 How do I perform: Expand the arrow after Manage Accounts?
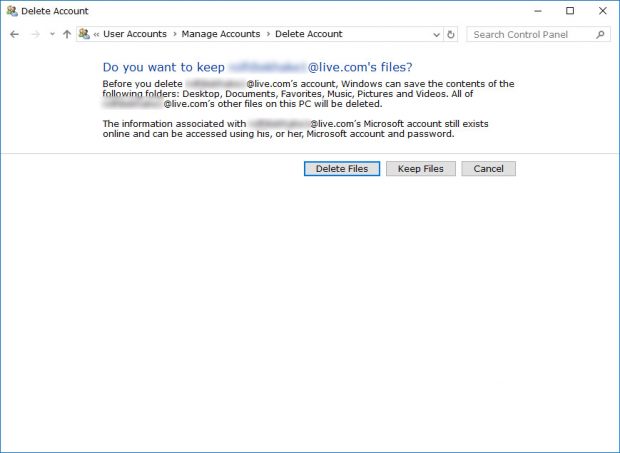[268, 34]
